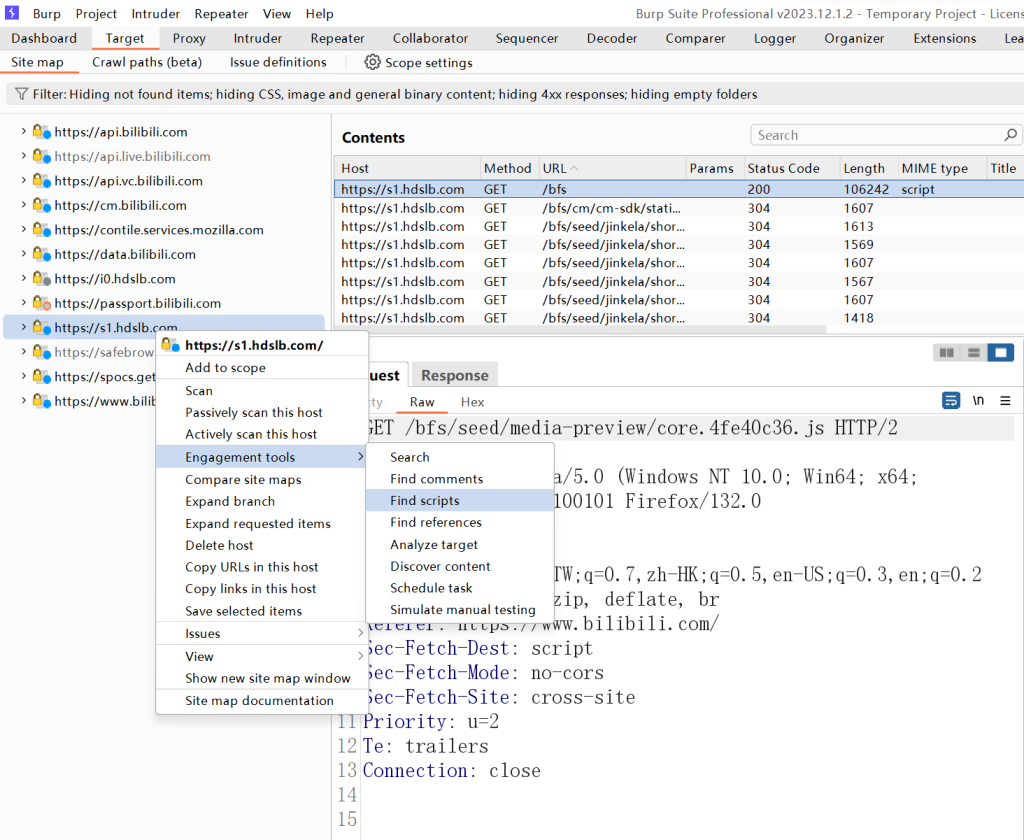Toggle show non-printable characters \n icon

pos(978,400)
